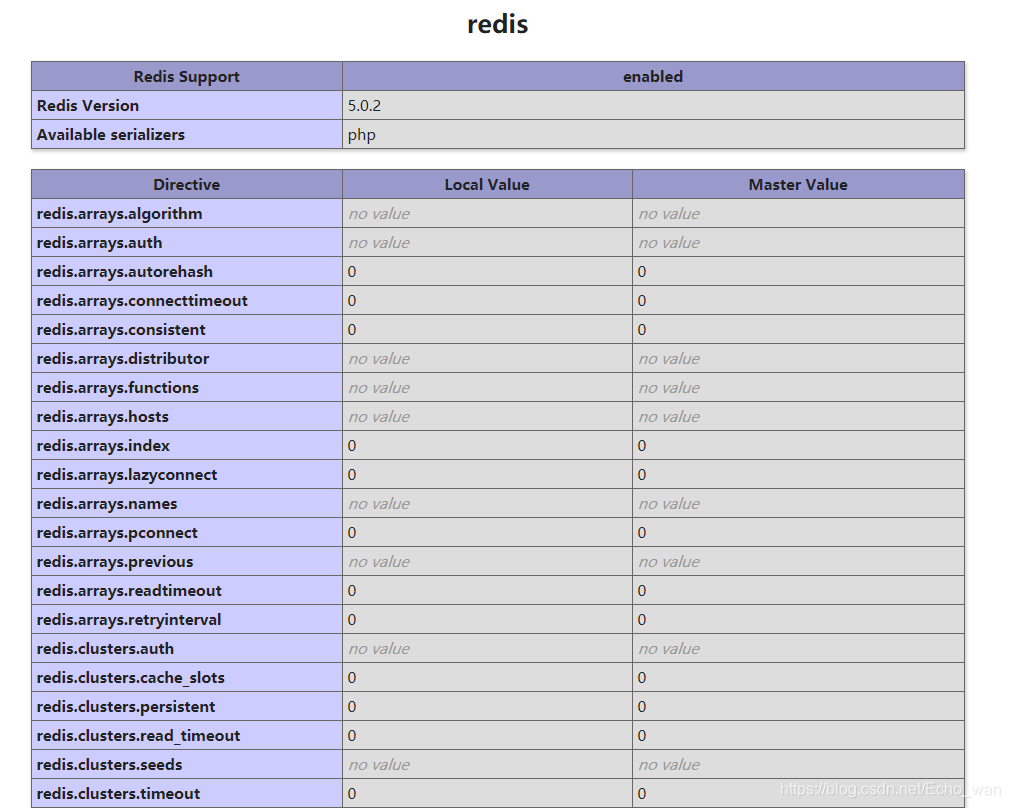1010x808 pixels.
Task: Select the 'redis.clusters.cache_slots' directive
Action: 131,678
